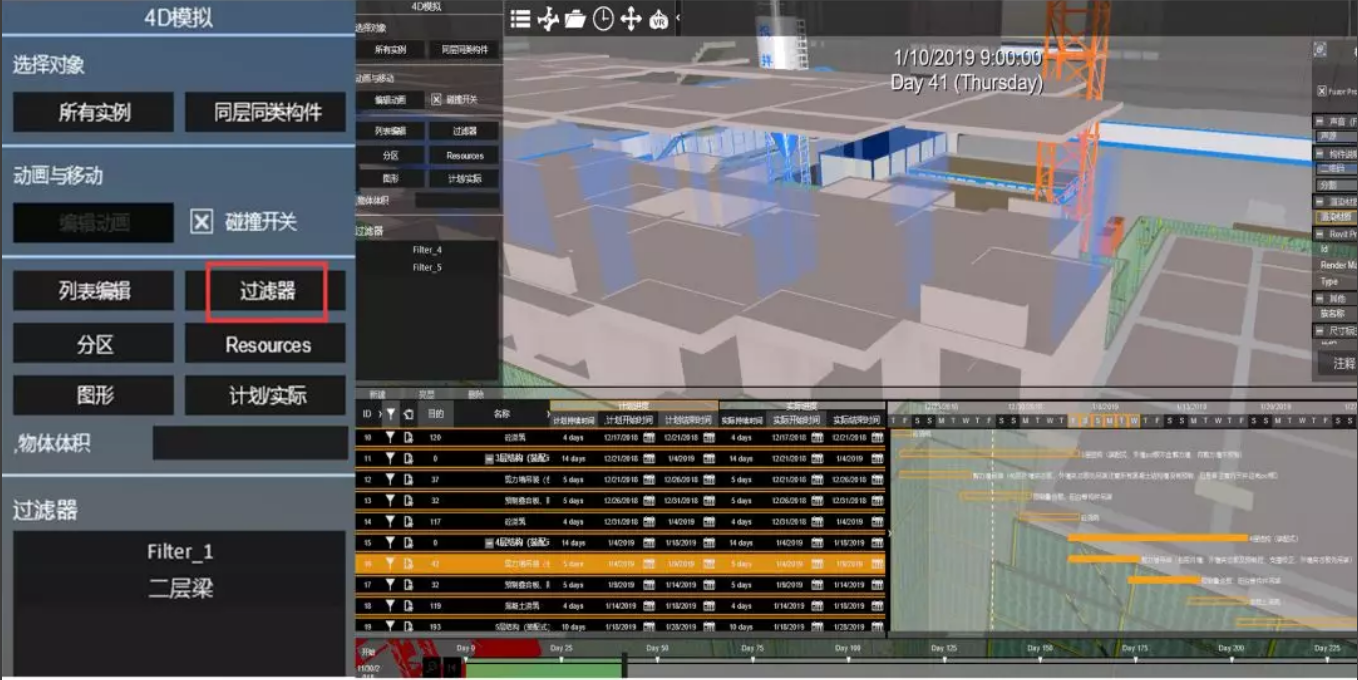The height and width of the screenshot is (680, 1358).
Task: Toggle 碰撞开关 checkbox in small 4D panel
Action: point(436,99)
